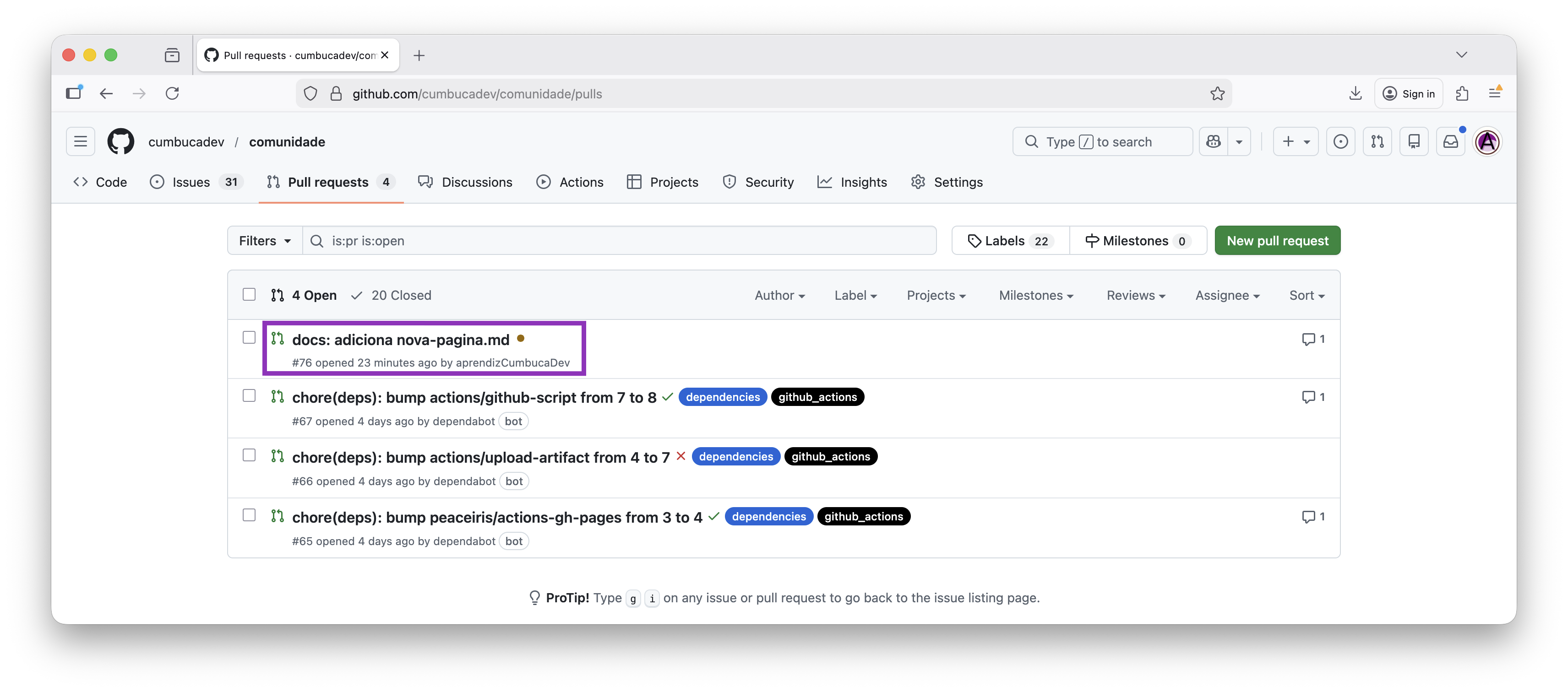Open a new browser tab
The width and height of the screenshot is (1568, 692).
[419, 55]
